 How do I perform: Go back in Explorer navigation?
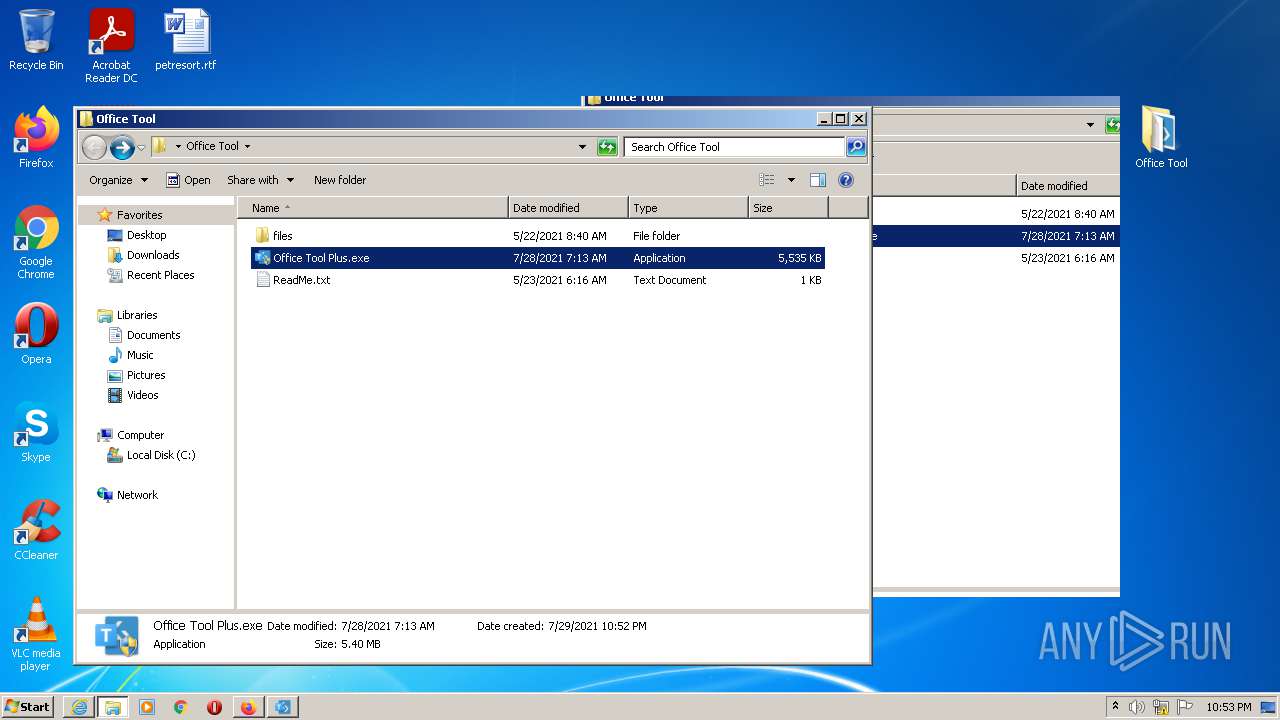(94, 147)
